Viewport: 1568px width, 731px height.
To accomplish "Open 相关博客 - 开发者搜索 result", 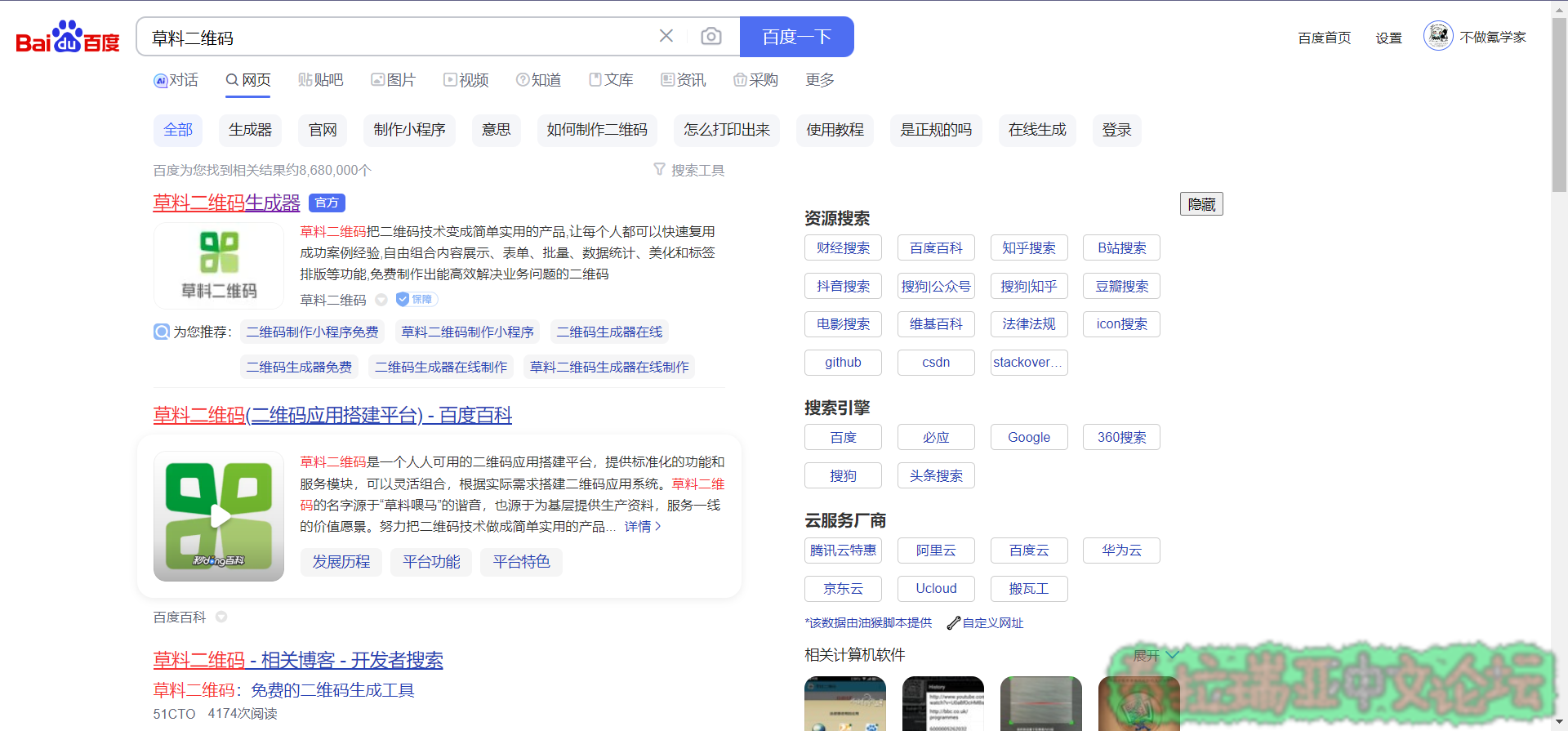I will (x=298, y=660).
